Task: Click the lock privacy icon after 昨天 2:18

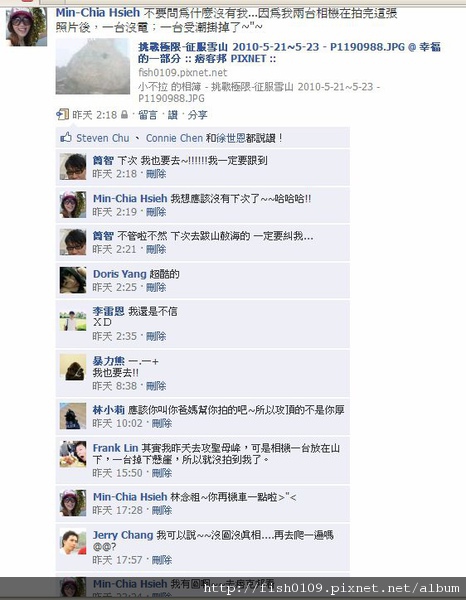Action: 124,114
